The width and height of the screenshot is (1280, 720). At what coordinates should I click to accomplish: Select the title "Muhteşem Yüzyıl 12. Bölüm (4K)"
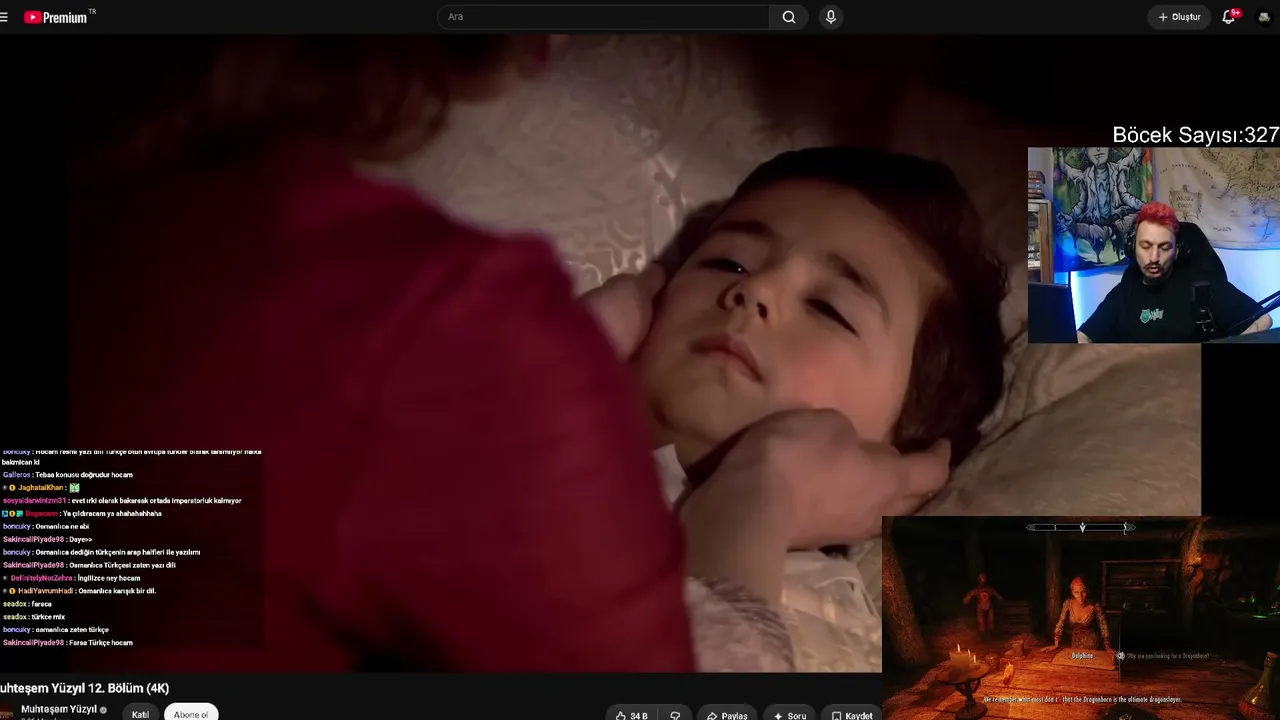[x=84, y=688]
